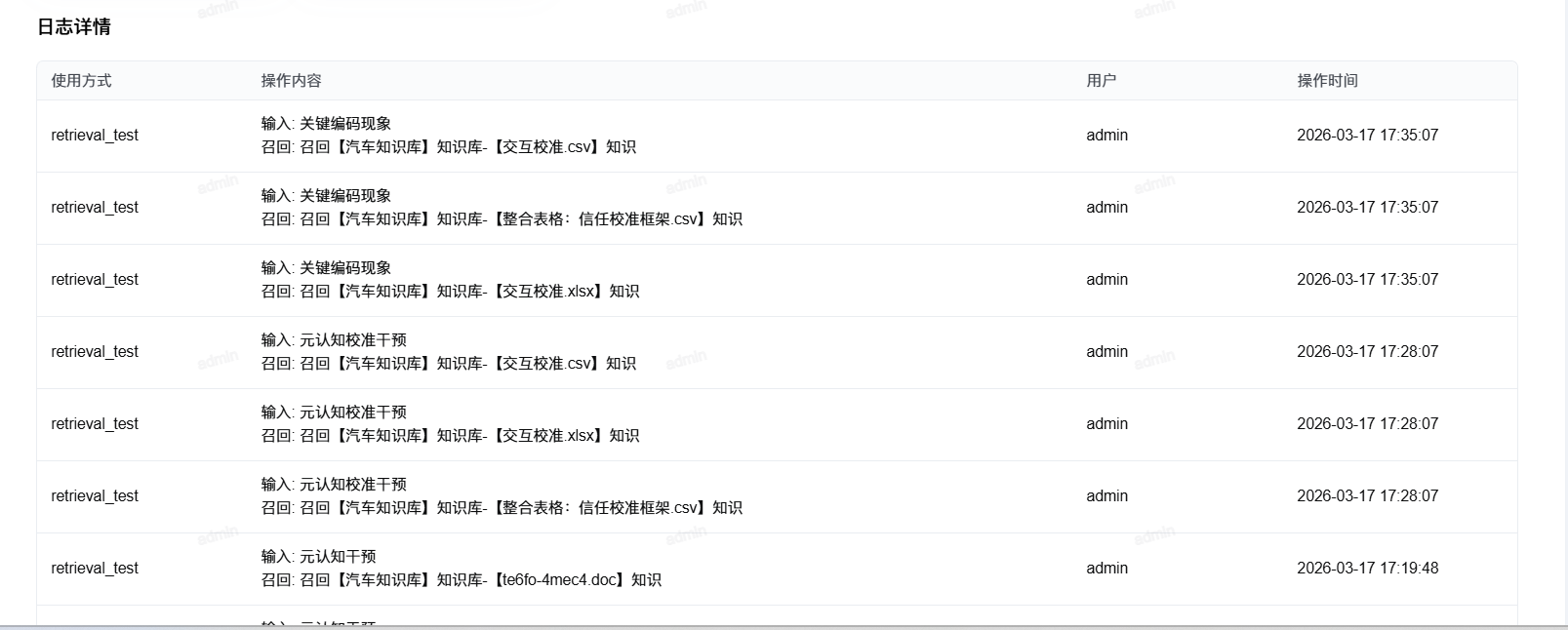This screenshot has width=1568, height=630.
Task: Click admin in the te6fo-4mec4.doc row
Action: (1106, 569)
